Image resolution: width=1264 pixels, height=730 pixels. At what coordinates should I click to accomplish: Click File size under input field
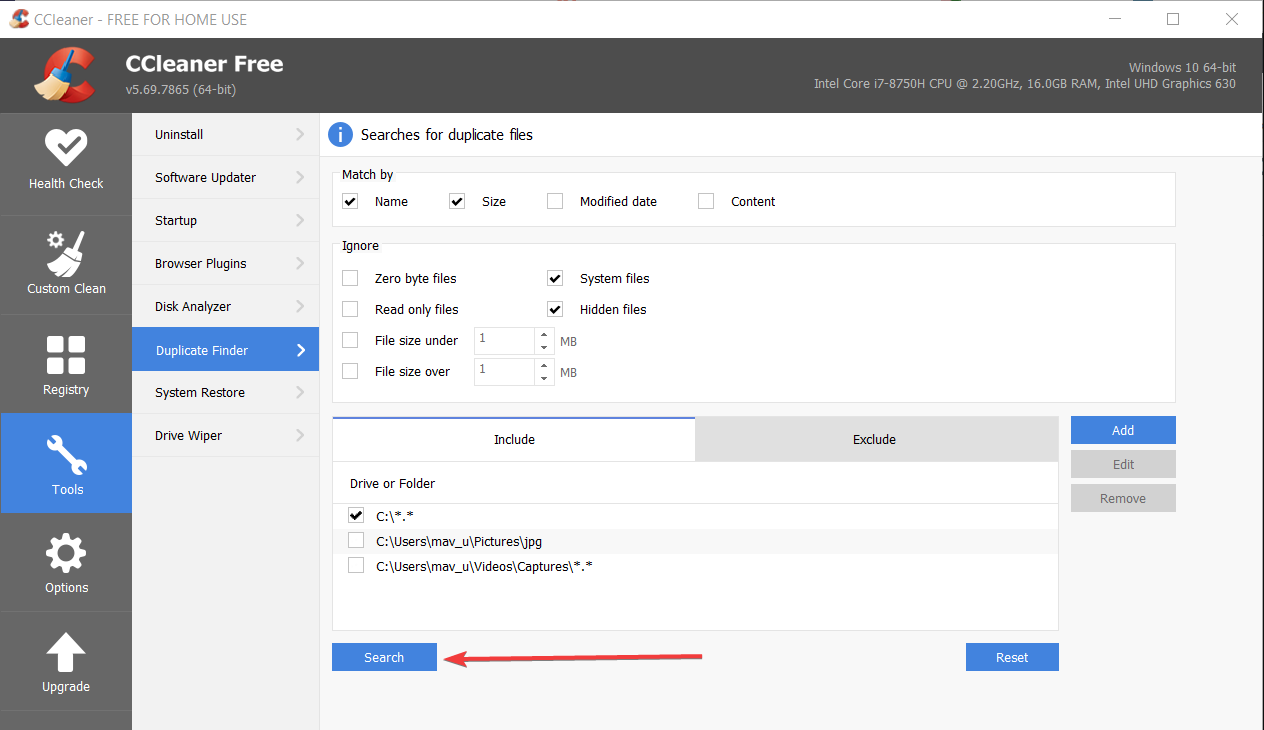tap(504, 341)
